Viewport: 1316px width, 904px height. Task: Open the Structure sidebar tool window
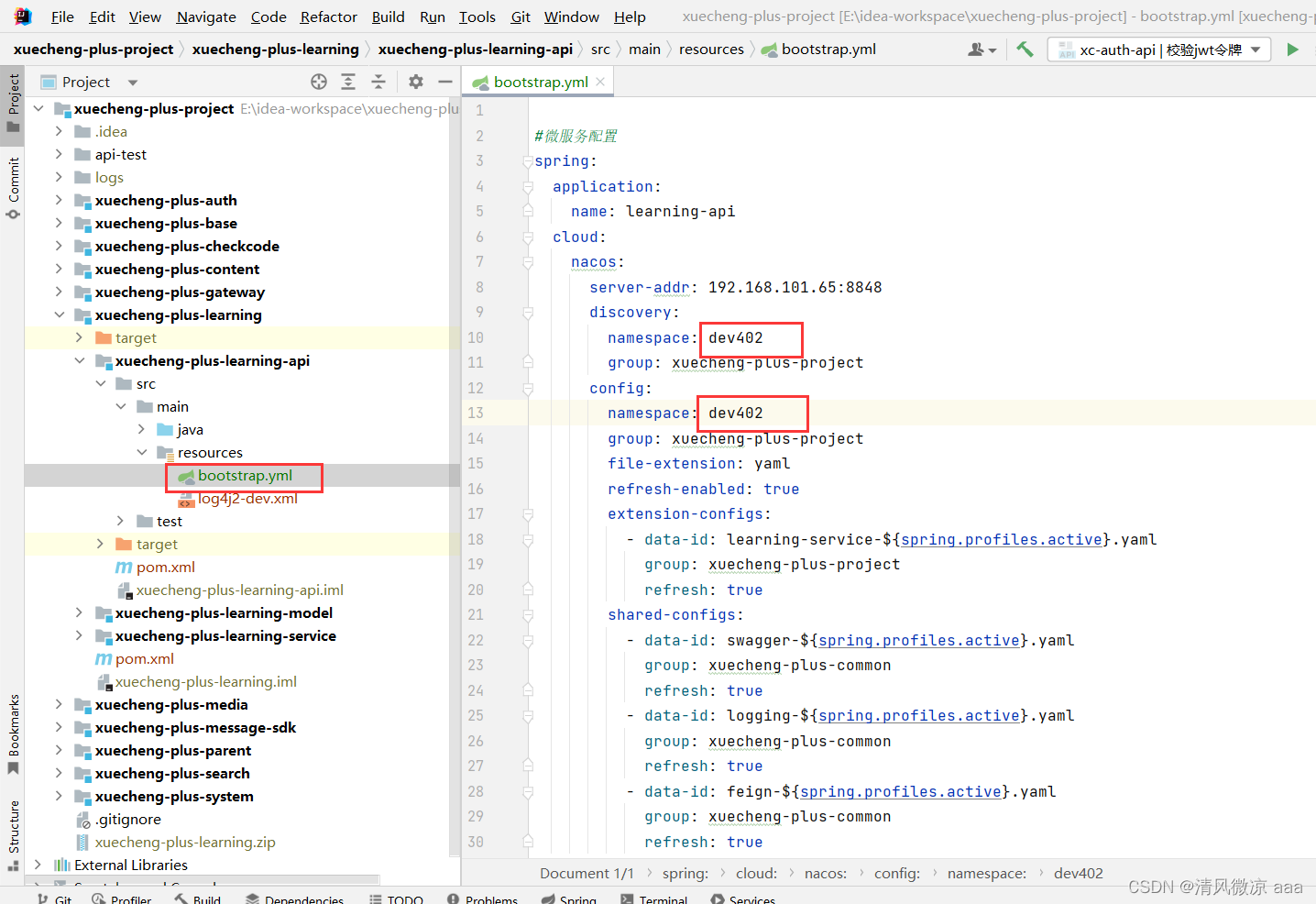point(13,834)
